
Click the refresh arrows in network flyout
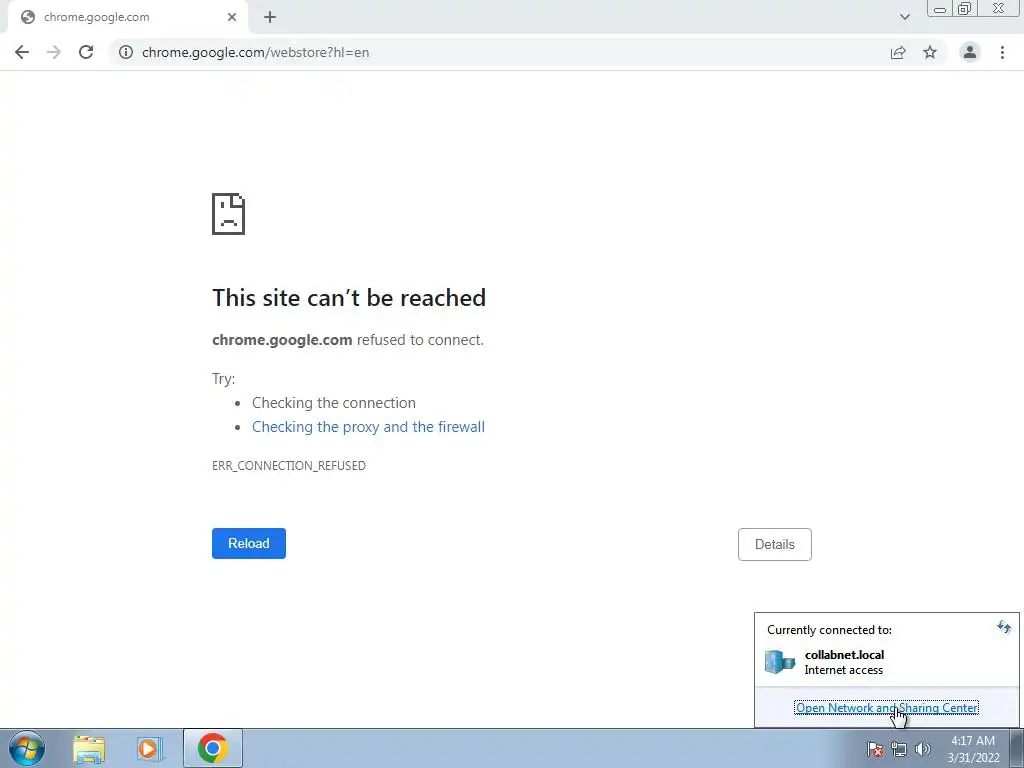point(1004,628)
